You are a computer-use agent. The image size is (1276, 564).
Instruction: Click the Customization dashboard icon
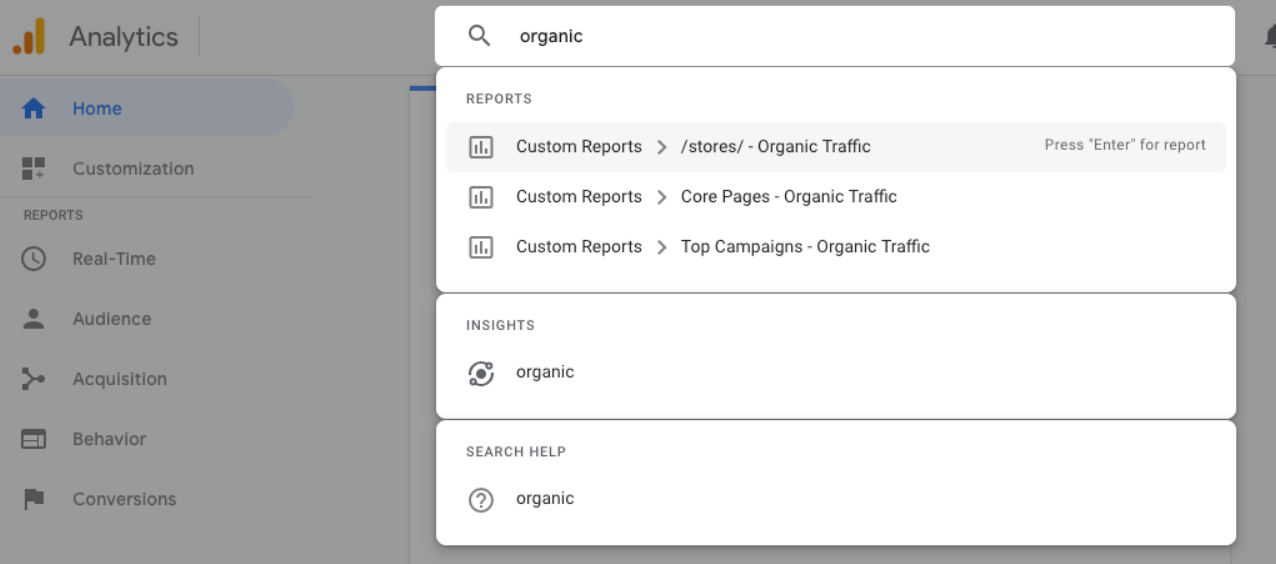(34, 168)
